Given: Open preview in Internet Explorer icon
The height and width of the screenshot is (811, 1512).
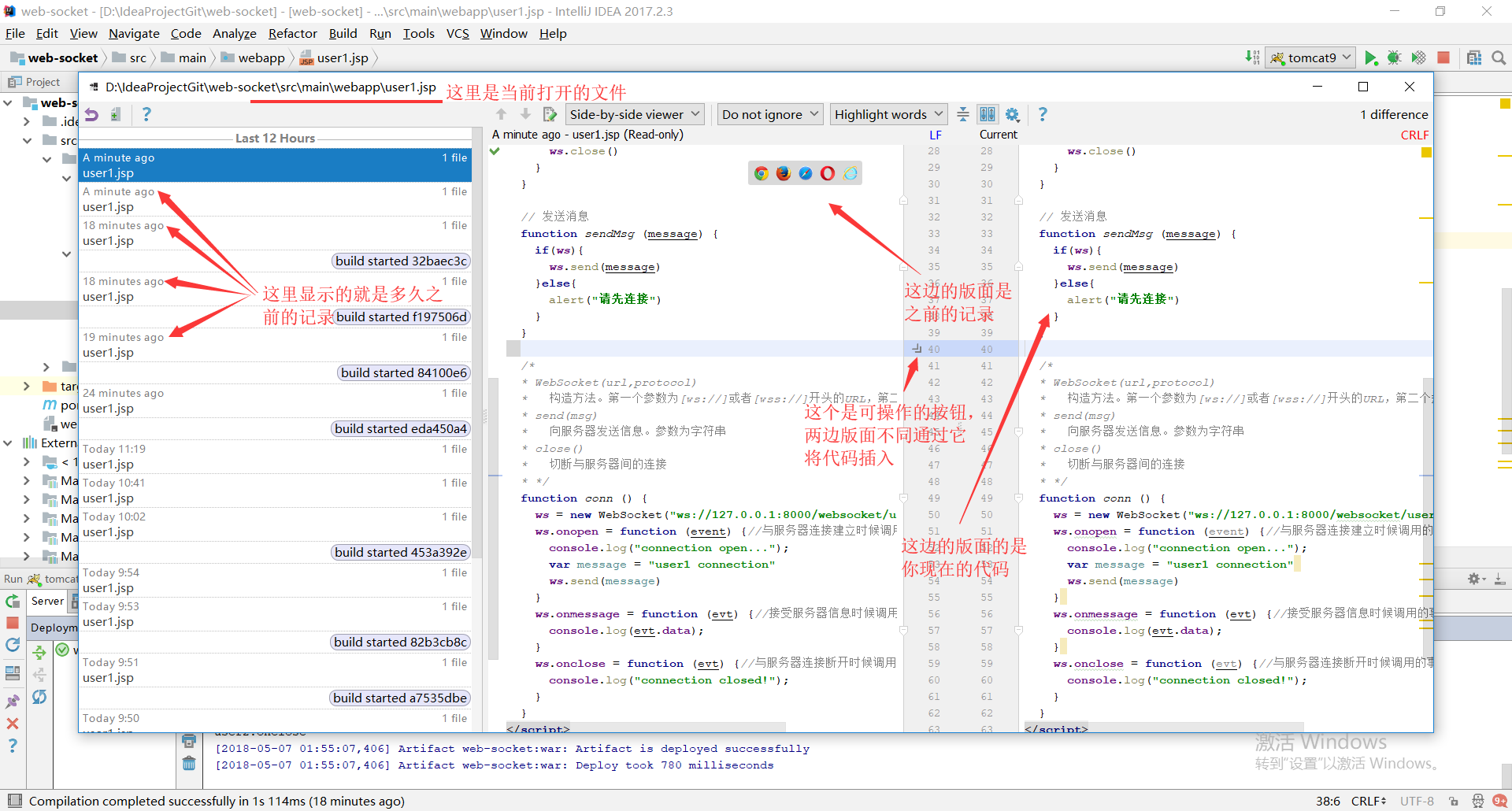Looking at the screenshot, I should [850, 173].
